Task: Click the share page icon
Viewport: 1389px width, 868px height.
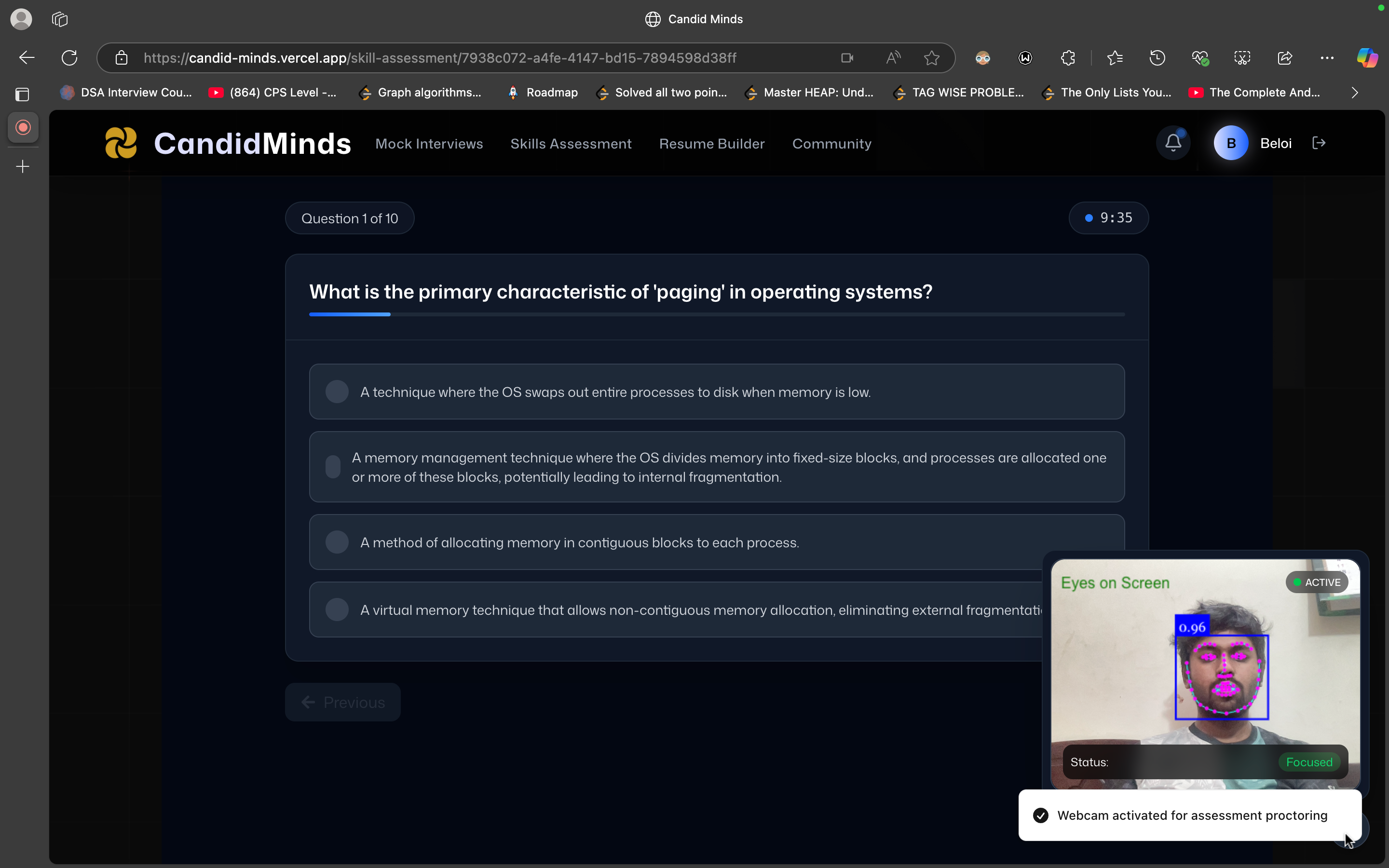Action: pyautogui.click(x=1284, y=58)
